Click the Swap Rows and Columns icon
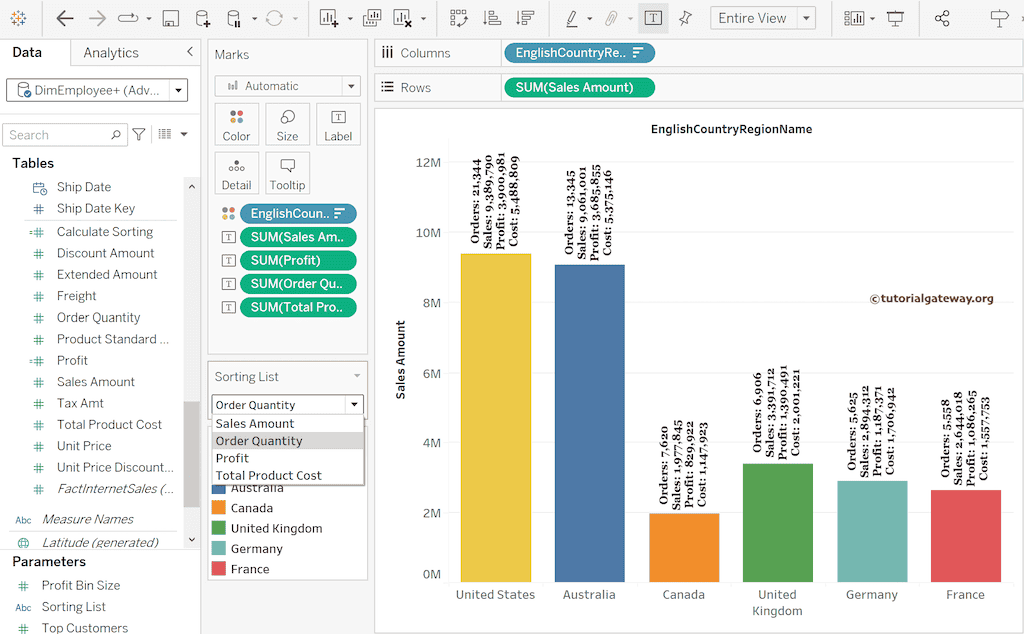The image size is (1024, 634). point(458,19)
